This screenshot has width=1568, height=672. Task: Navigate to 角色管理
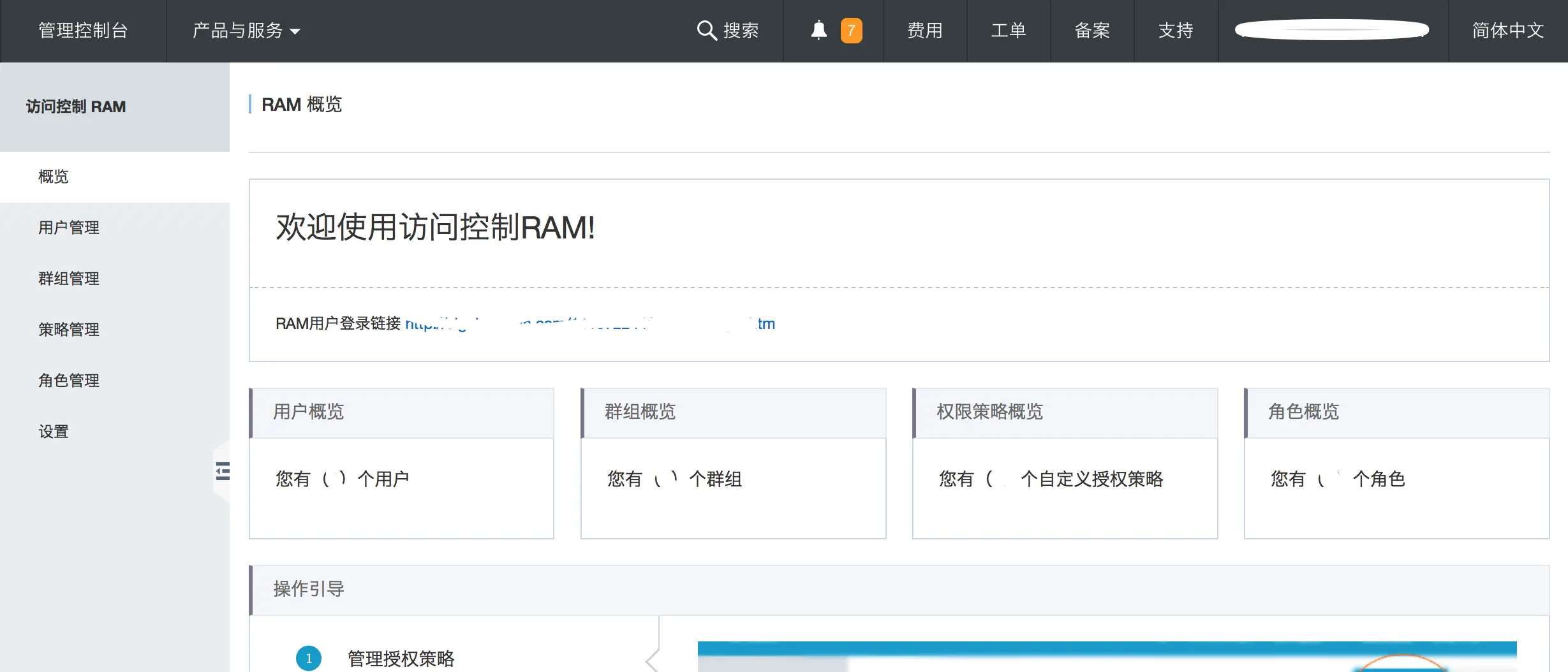68,381
